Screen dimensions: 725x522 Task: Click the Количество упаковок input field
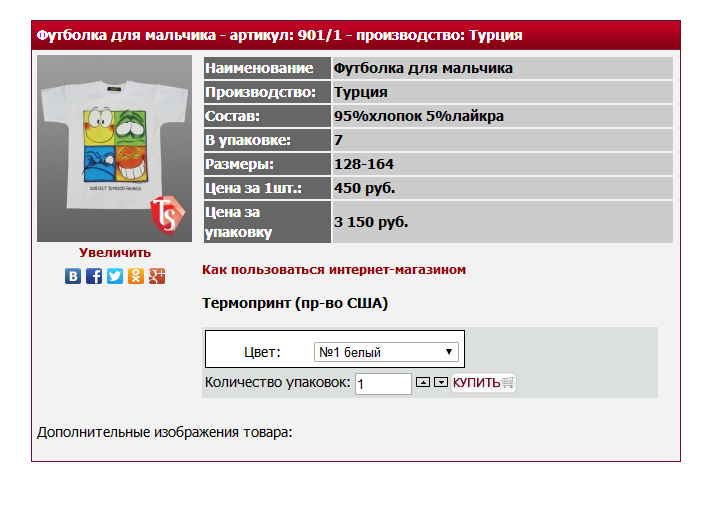[383, 384]
